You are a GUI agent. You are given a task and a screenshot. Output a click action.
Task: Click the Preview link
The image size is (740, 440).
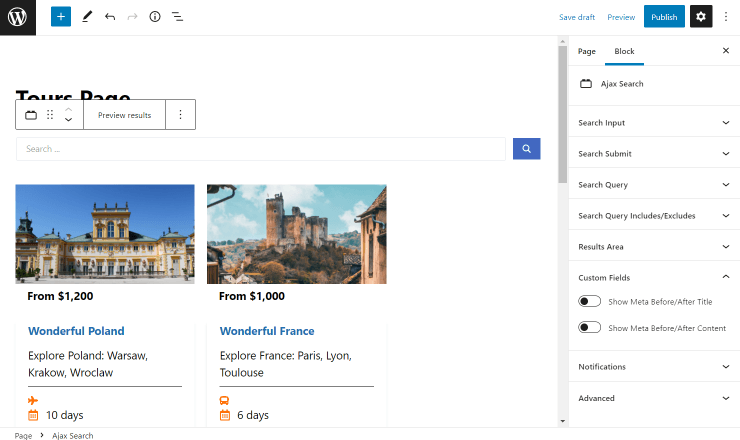[621, 17]
